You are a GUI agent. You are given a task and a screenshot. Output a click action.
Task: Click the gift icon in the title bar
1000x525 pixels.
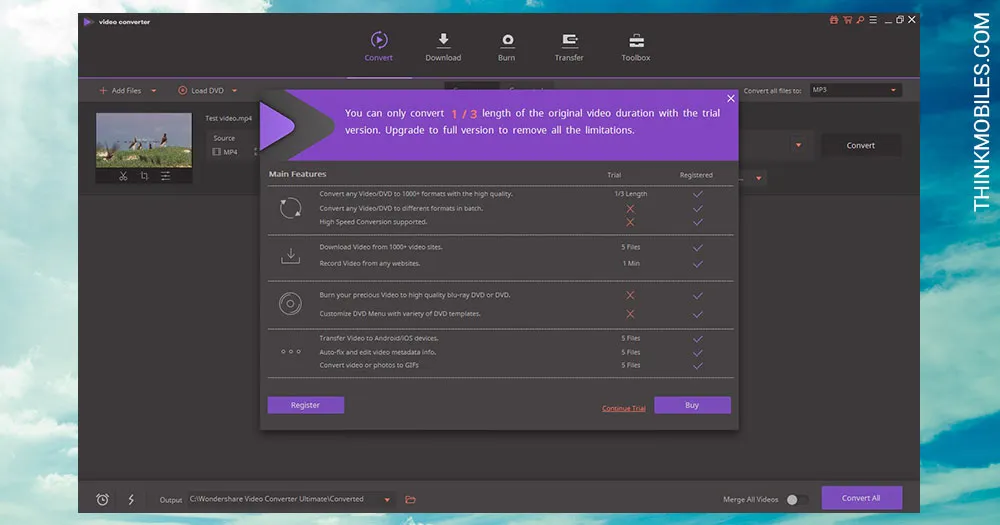tap(834, 20)
